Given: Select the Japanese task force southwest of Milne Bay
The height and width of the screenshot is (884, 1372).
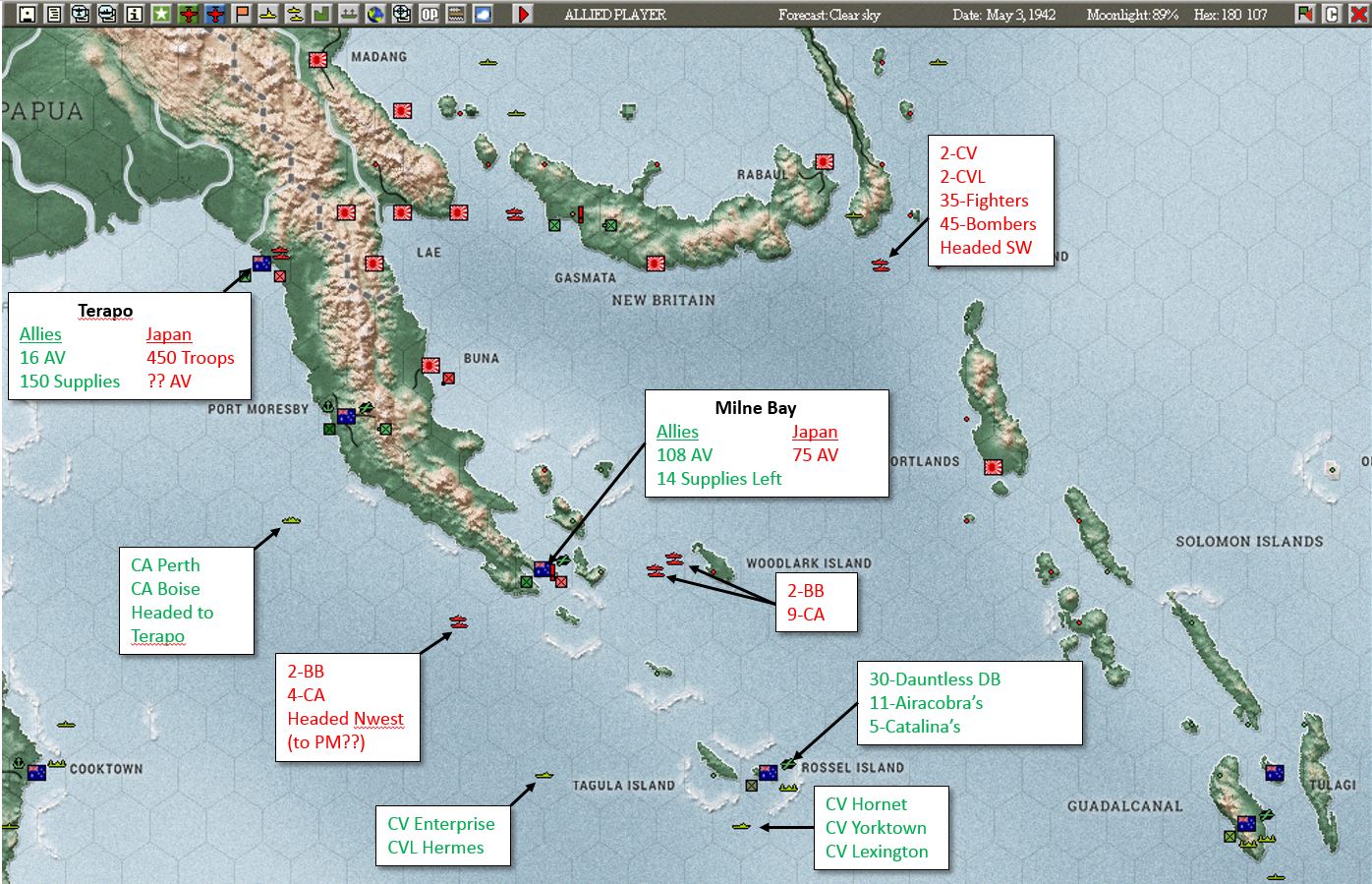Looking at the screenshot, I should tap(458, 621).
